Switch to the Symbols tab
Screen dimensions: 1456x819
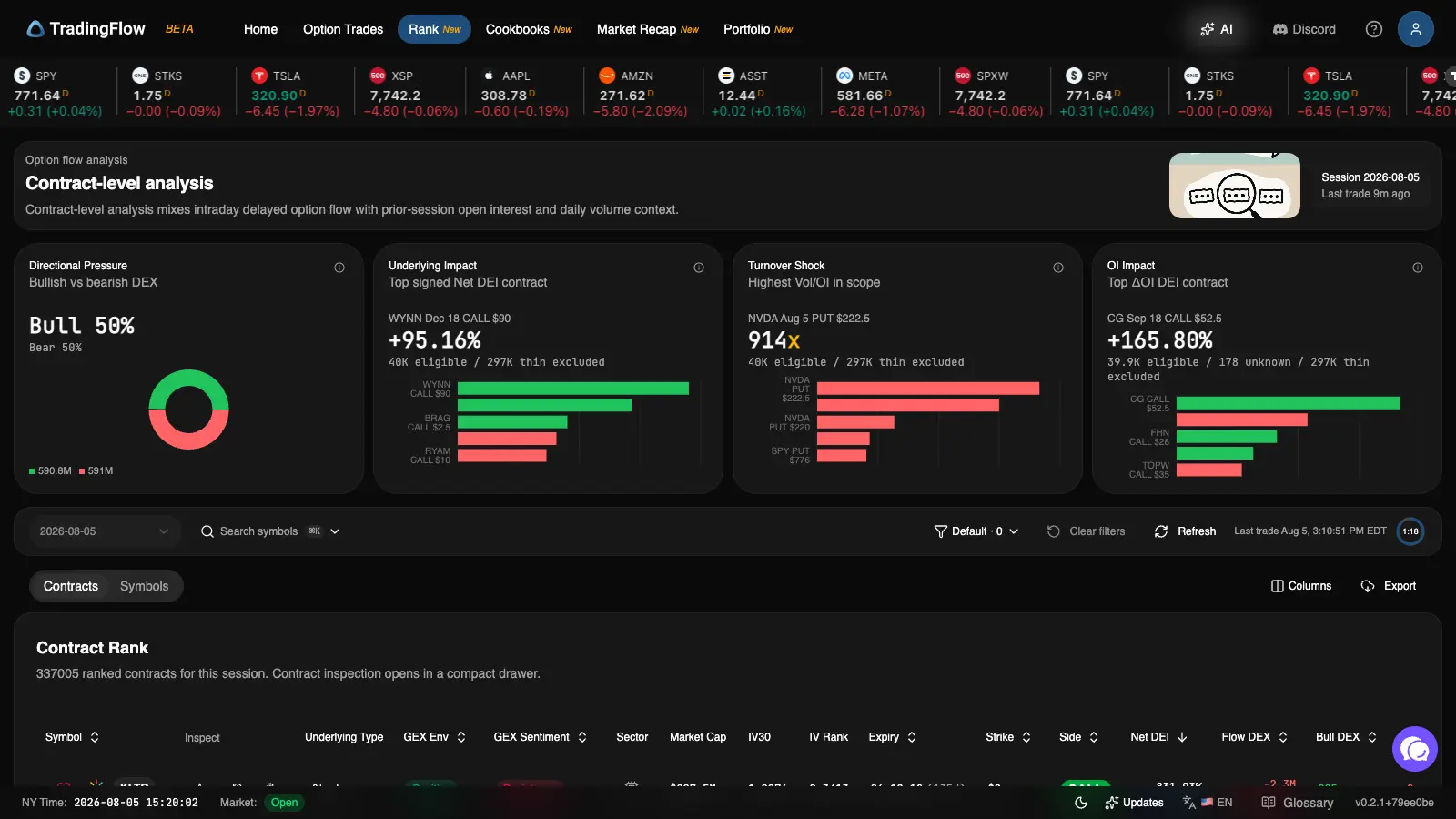pos(144,586)
